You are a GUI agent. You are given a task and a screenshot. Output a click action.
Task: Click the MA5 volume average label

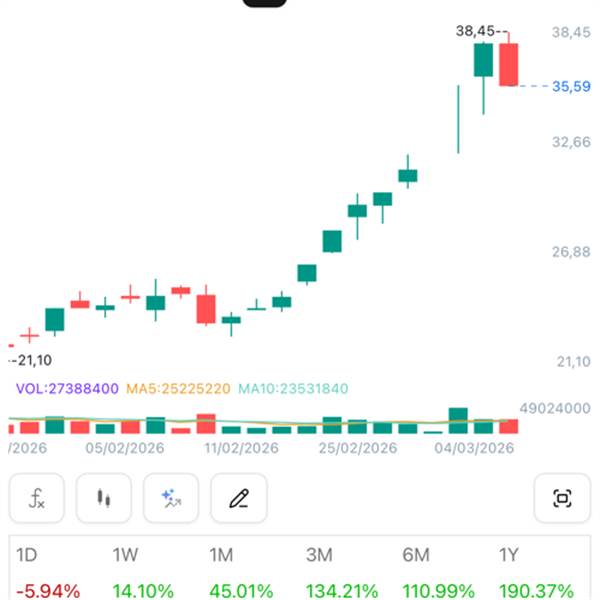[x=178, y=389]
